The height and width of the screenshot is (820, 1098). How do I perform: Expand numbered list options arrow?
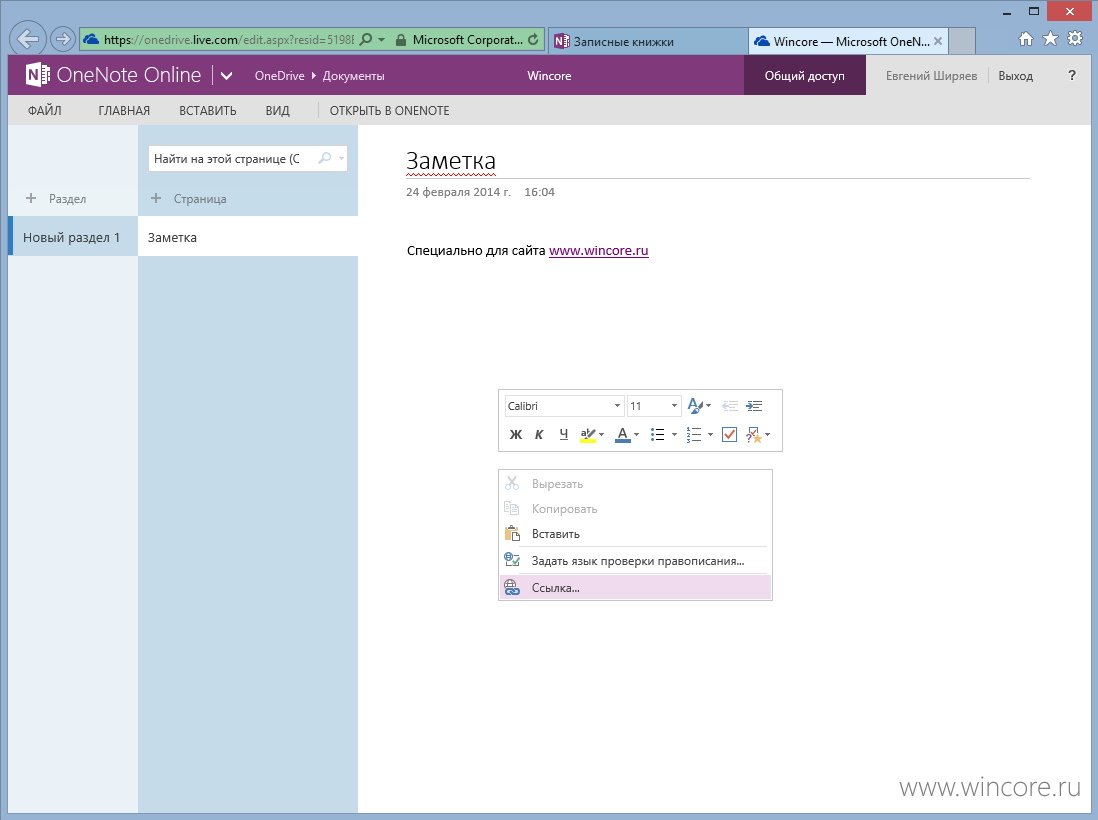710,435
